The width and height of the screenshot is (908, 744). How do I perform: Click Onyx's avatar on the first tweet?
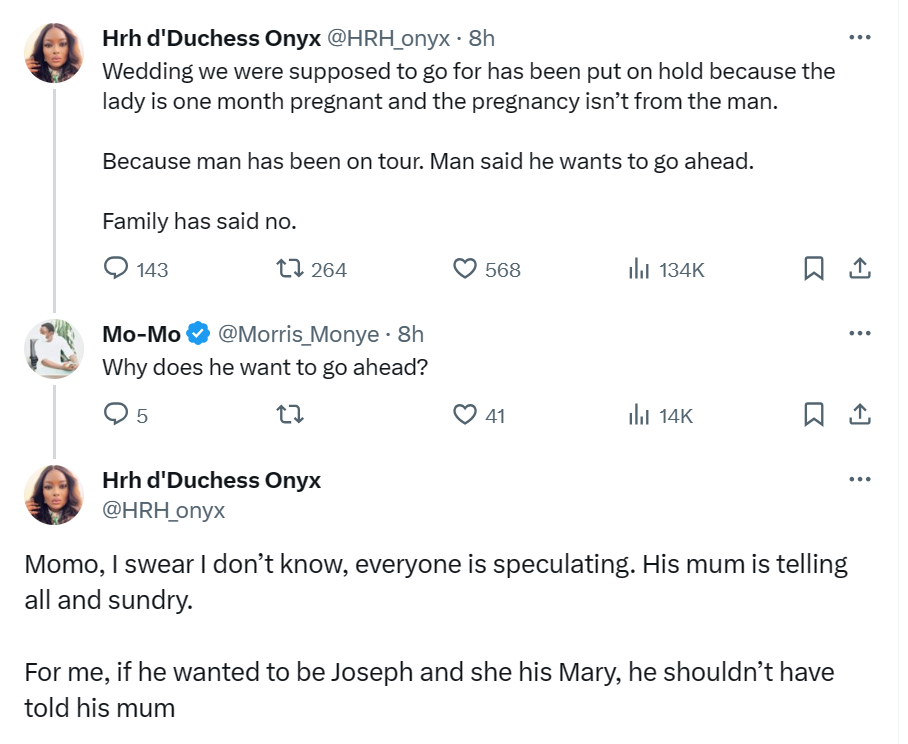54,54
